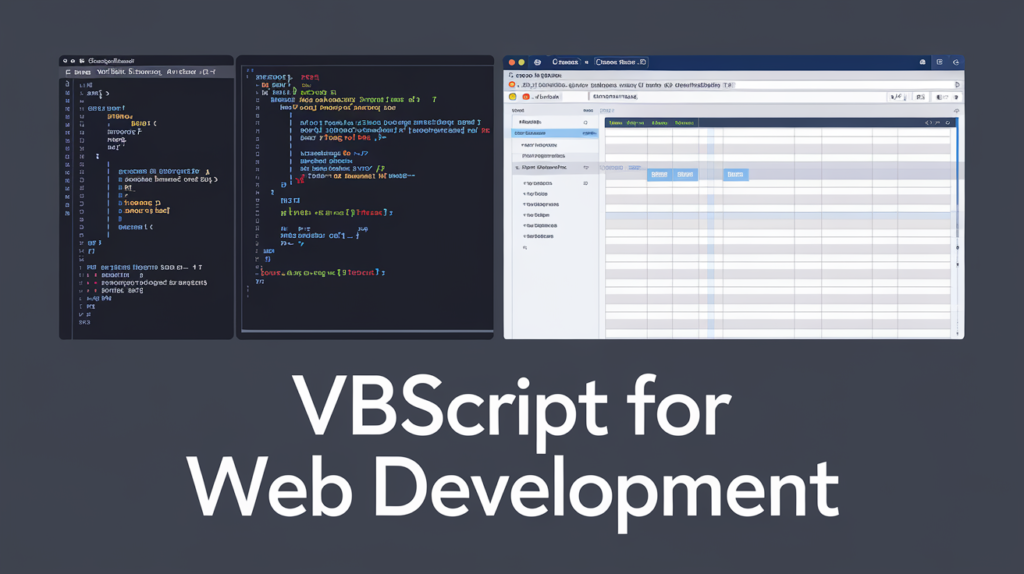Click the middle icon in the browser's top-right corner
This screenshot has height=574, width=1024.
point(938,62)
